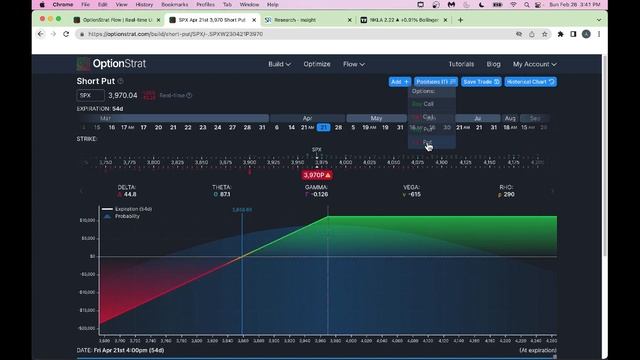Choose Sell Put from the Add menu

[432, 142]
